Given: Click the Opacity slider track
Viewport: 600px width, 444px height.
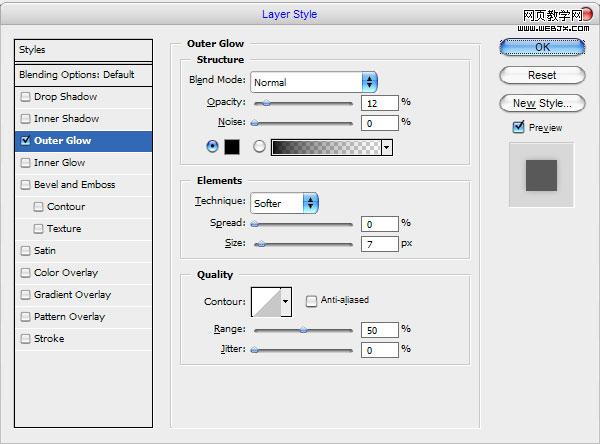Looking at the screenshot, I should pos(304,102).
